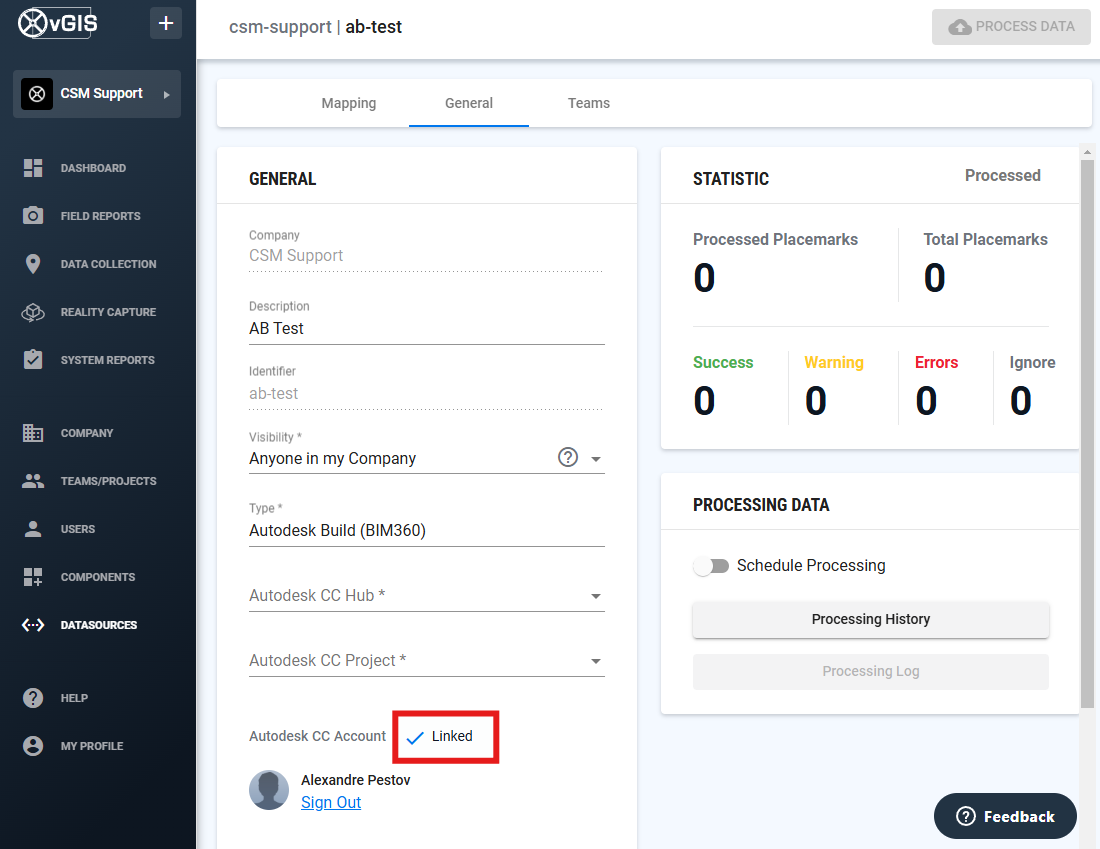Click the Processed status text
The image size is (1100, 849).
pyautogui.click(x=1002, y=175)
